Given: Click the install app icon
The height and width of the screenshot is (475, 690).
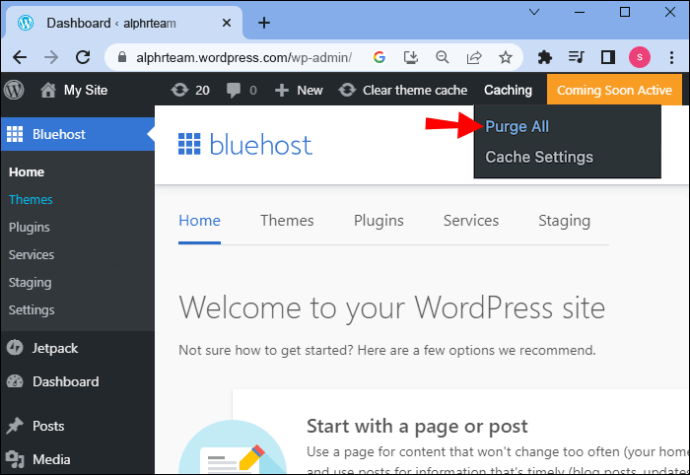Looking at the screenshot, I should point(411,57).
